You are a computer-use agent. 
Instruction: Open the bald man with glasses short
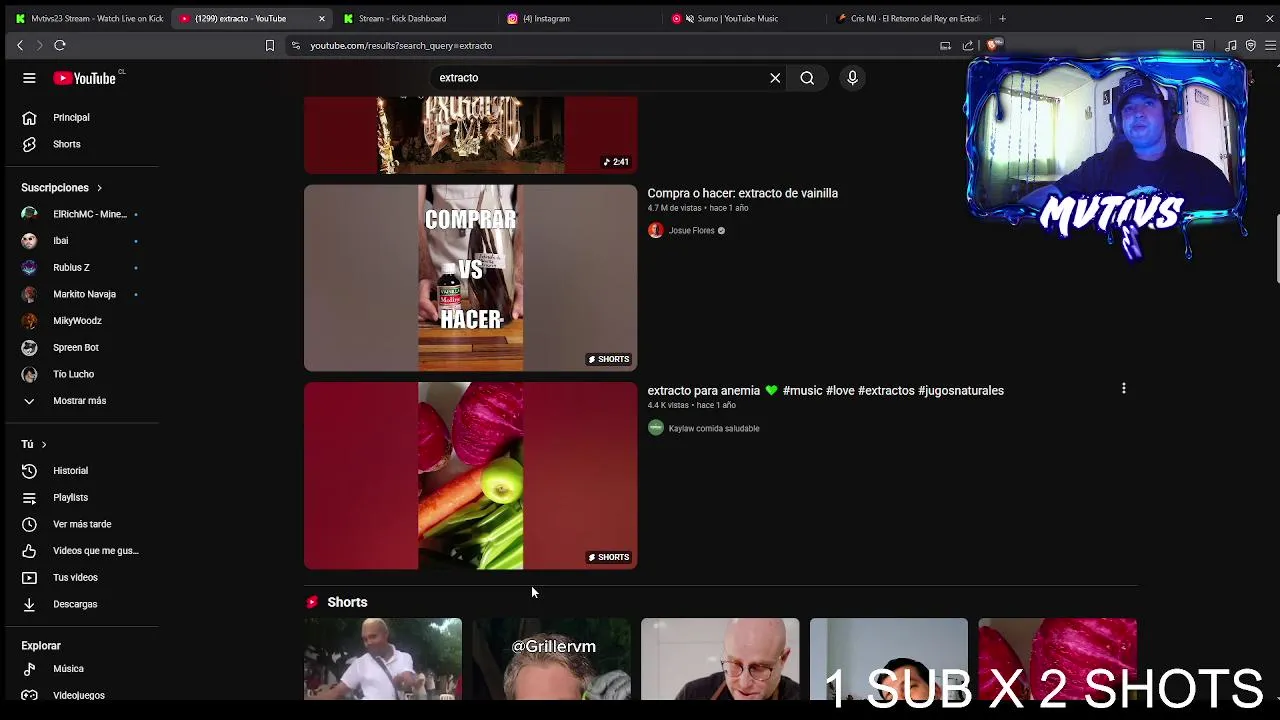coord(720,659)
